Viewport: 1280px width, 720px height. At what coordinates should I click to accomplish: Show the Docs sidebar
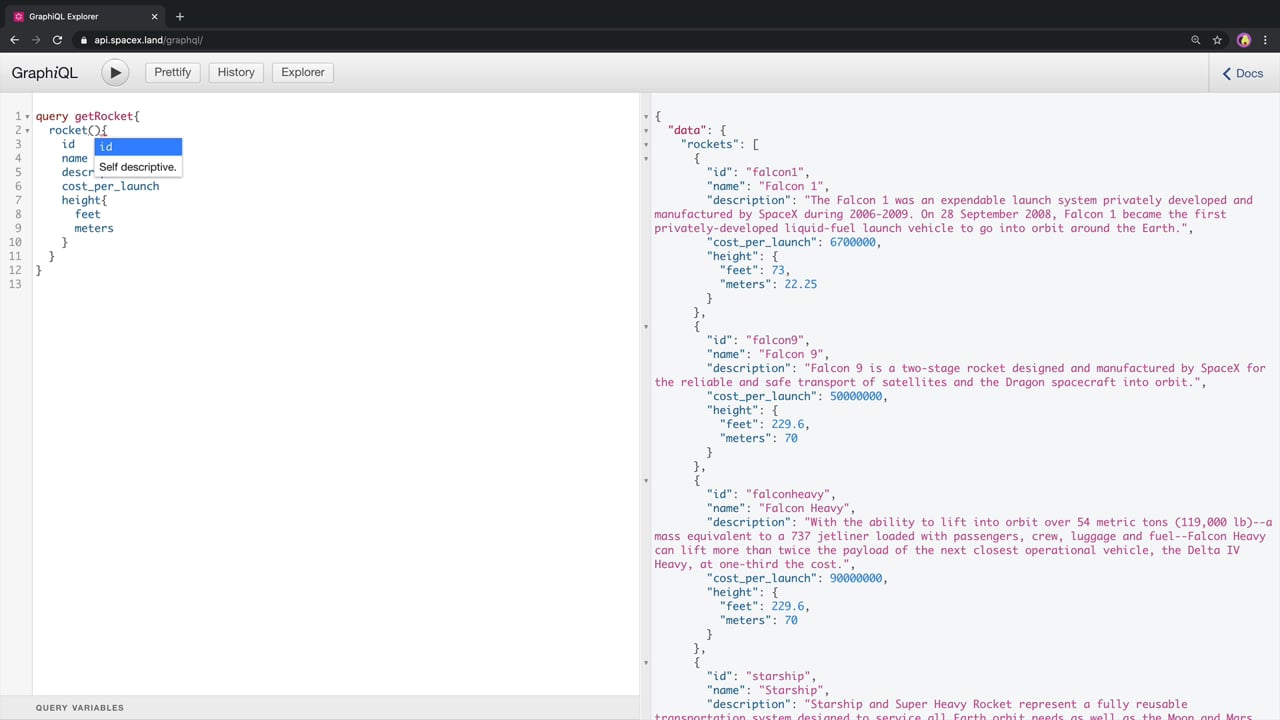1243,73
